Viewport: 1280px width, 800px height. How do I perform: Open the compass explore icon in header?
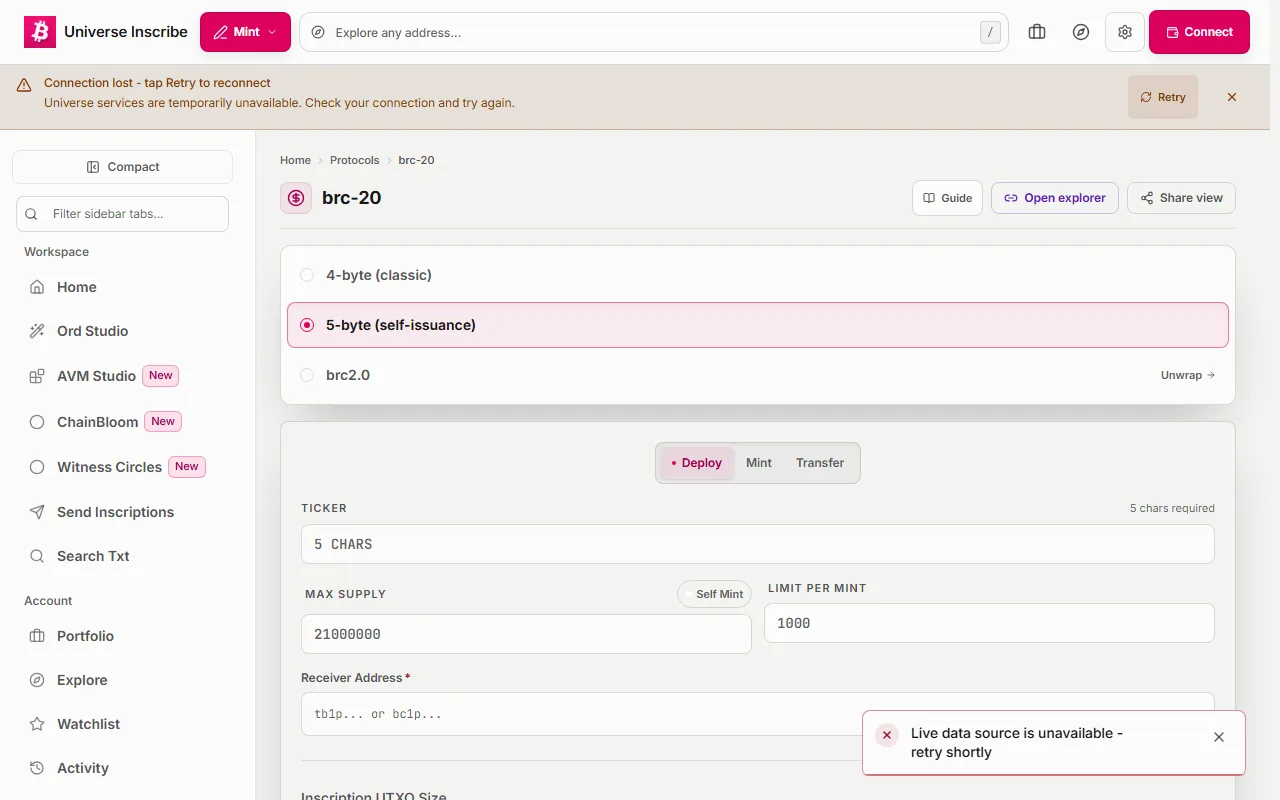(1081, 32)
